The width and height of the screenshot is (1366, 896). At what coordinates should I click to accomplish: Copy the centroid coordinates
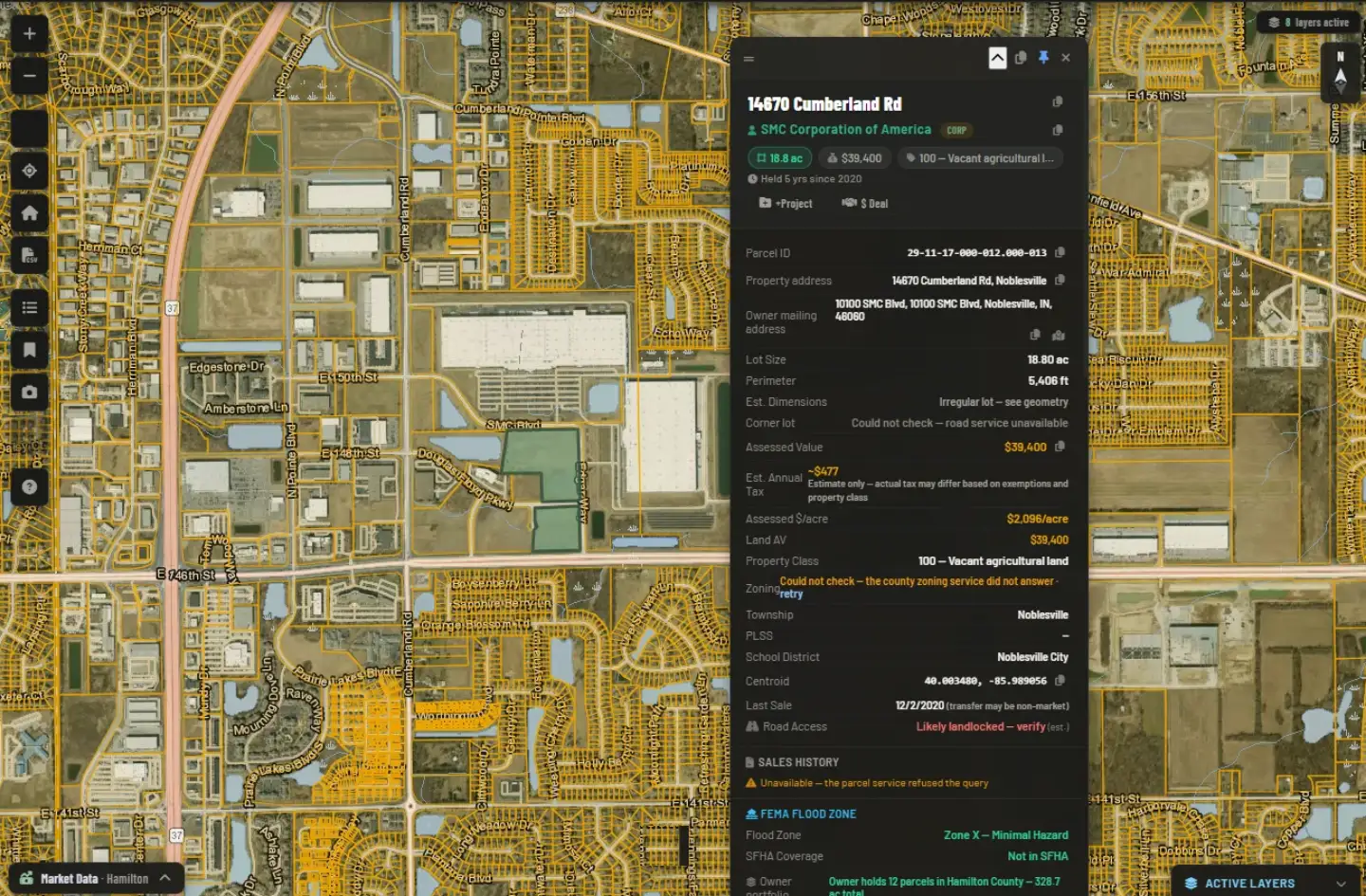click(1060, 681)
